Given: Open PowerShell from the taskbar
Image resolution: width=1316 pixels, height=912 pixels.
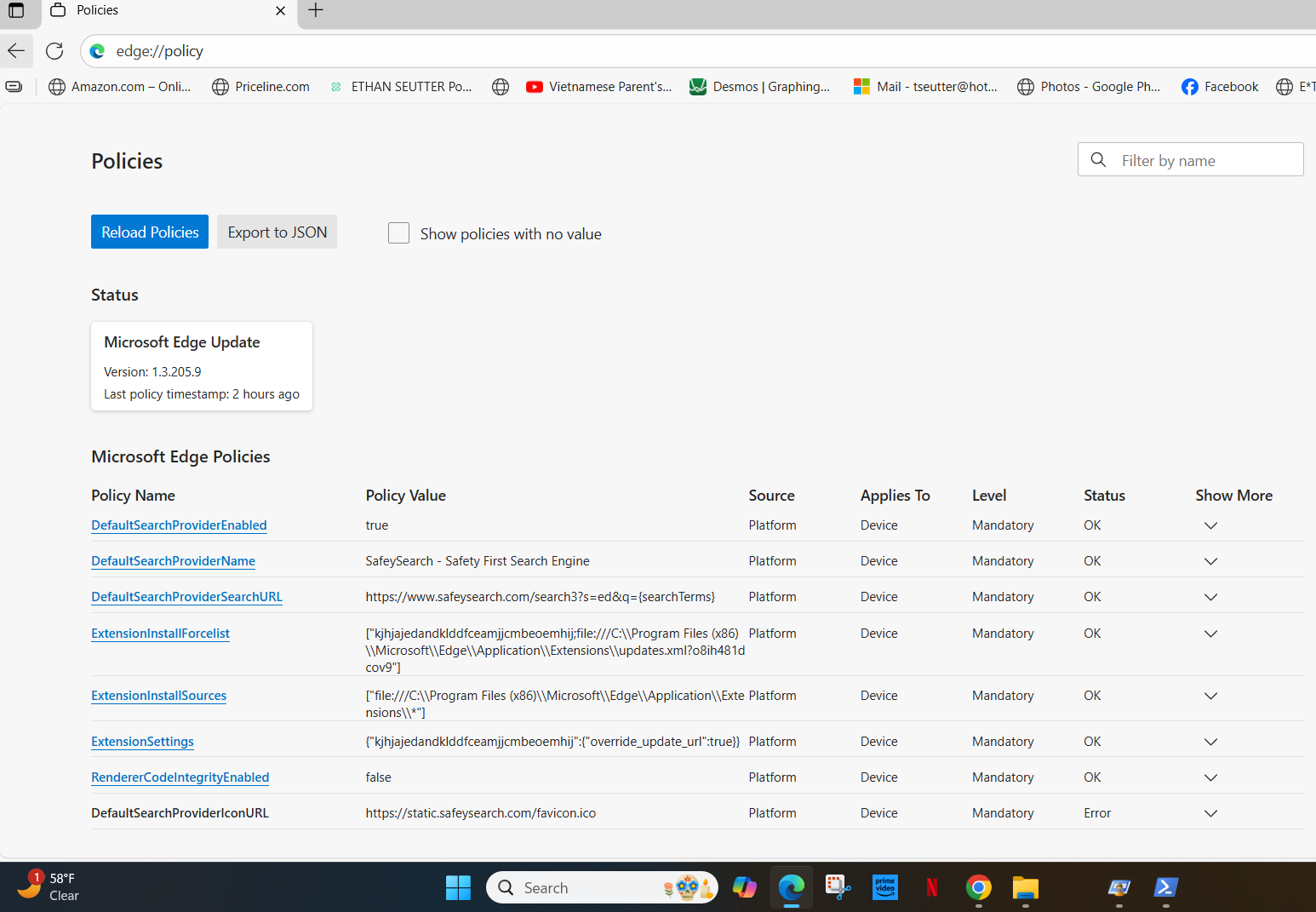Looking at the screenshot, I should (1165, 888).
